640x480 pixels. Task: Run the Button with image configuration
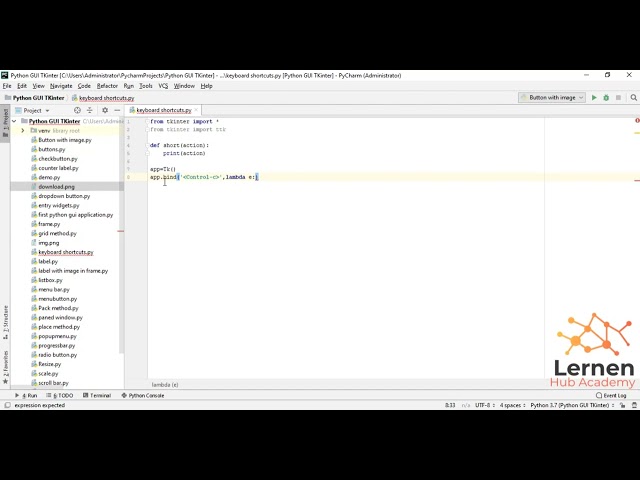pos(594,98)
